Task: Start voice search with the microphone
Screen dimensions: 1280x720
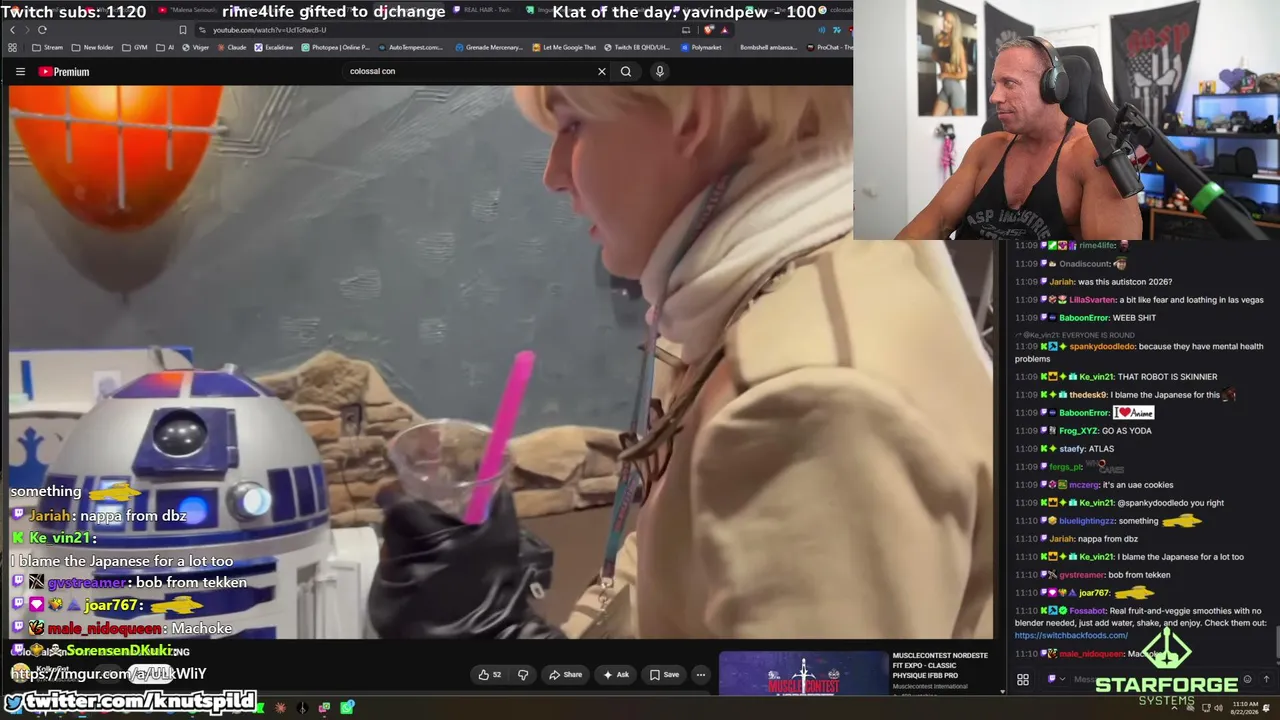Action: pyautogui.click(x=659, y=71)
